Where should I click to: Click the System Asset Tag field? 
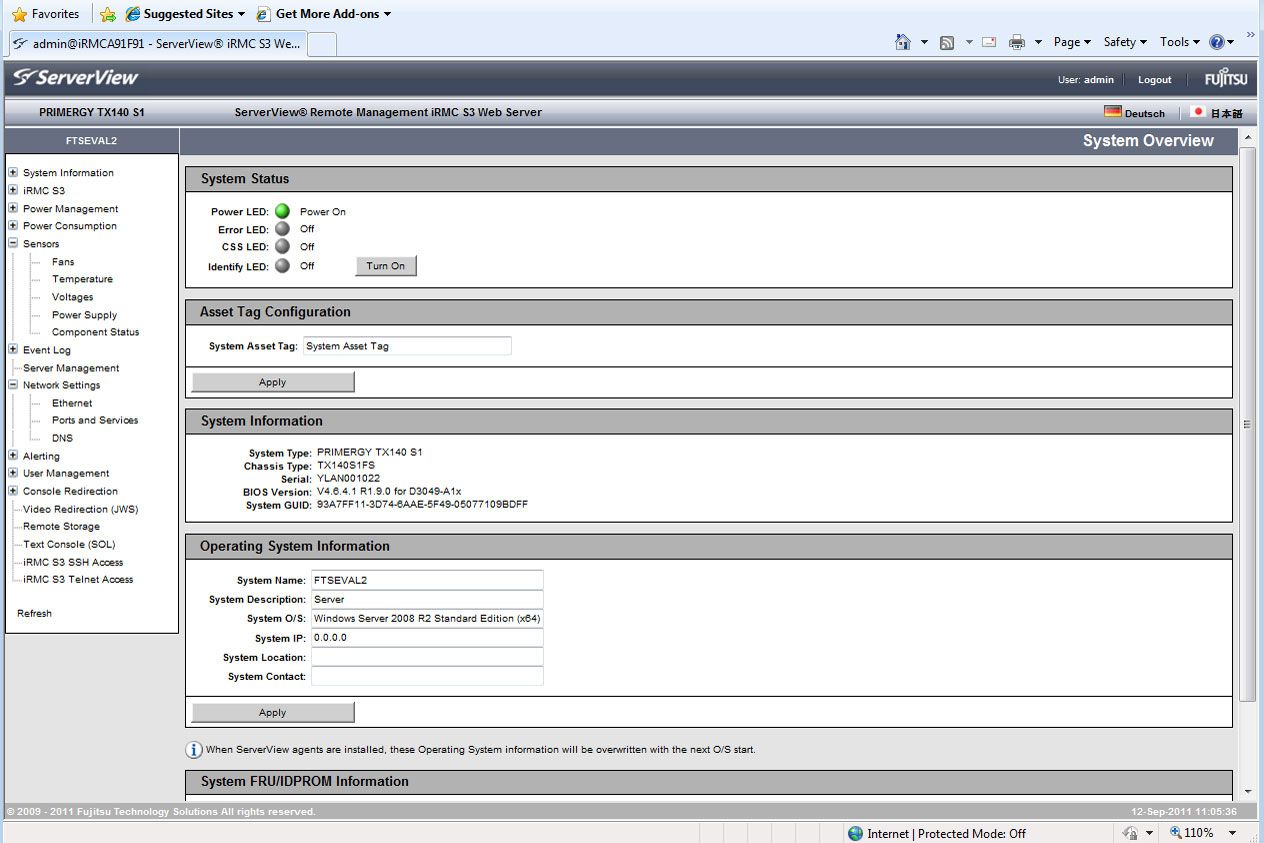point(407,346)
